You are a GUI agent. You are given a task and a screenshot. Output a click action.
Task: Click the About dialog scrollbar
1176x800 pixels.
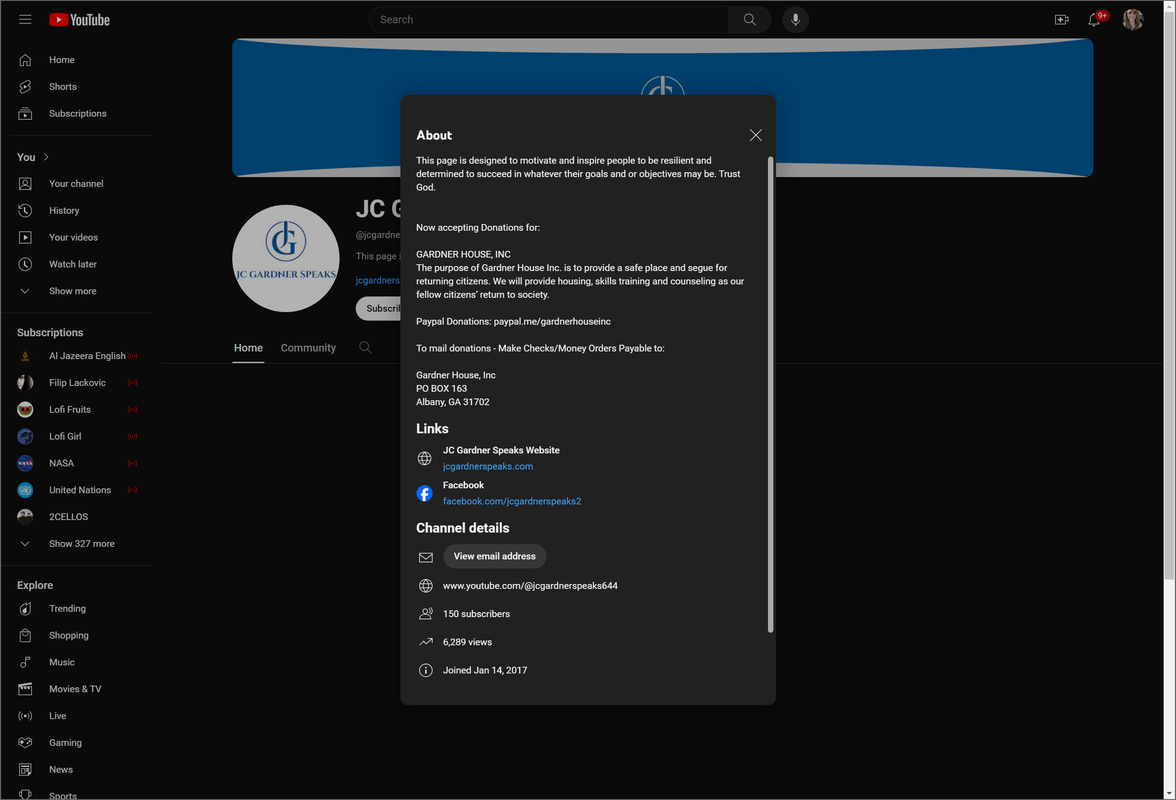[770, 394]
